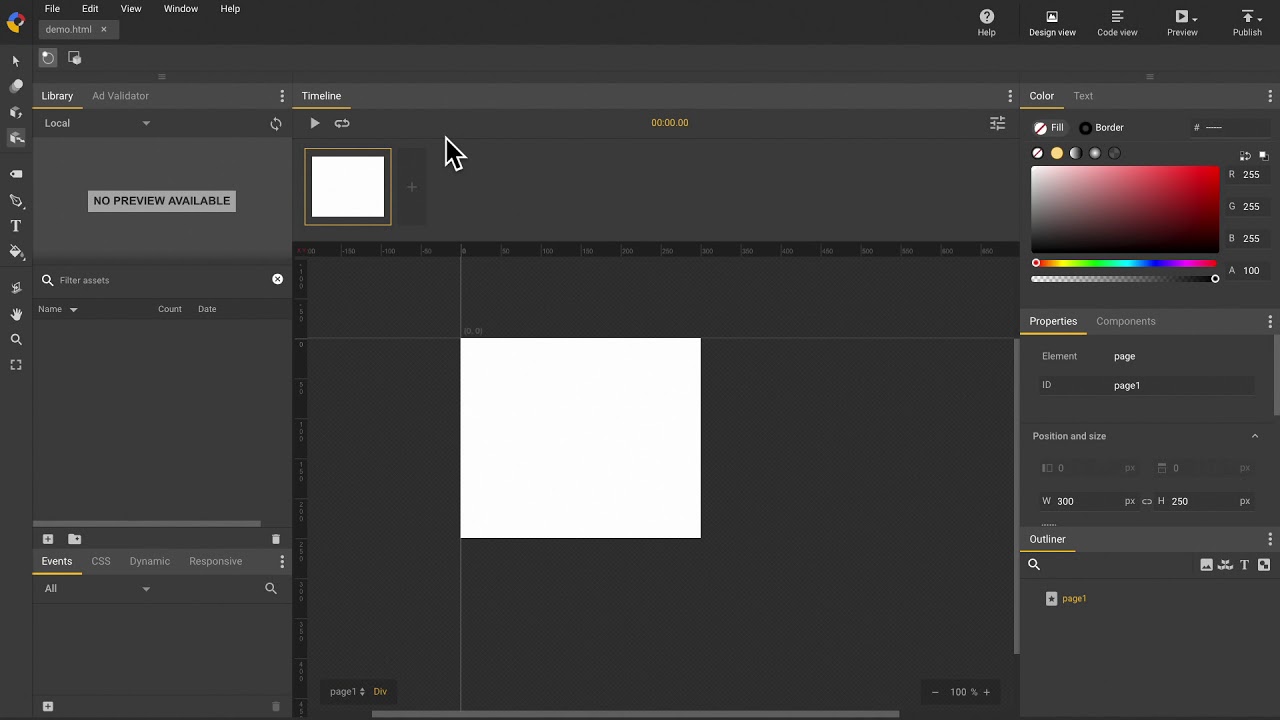
Task: Click the Outliner search icon
Action: tap(1034, 564)
